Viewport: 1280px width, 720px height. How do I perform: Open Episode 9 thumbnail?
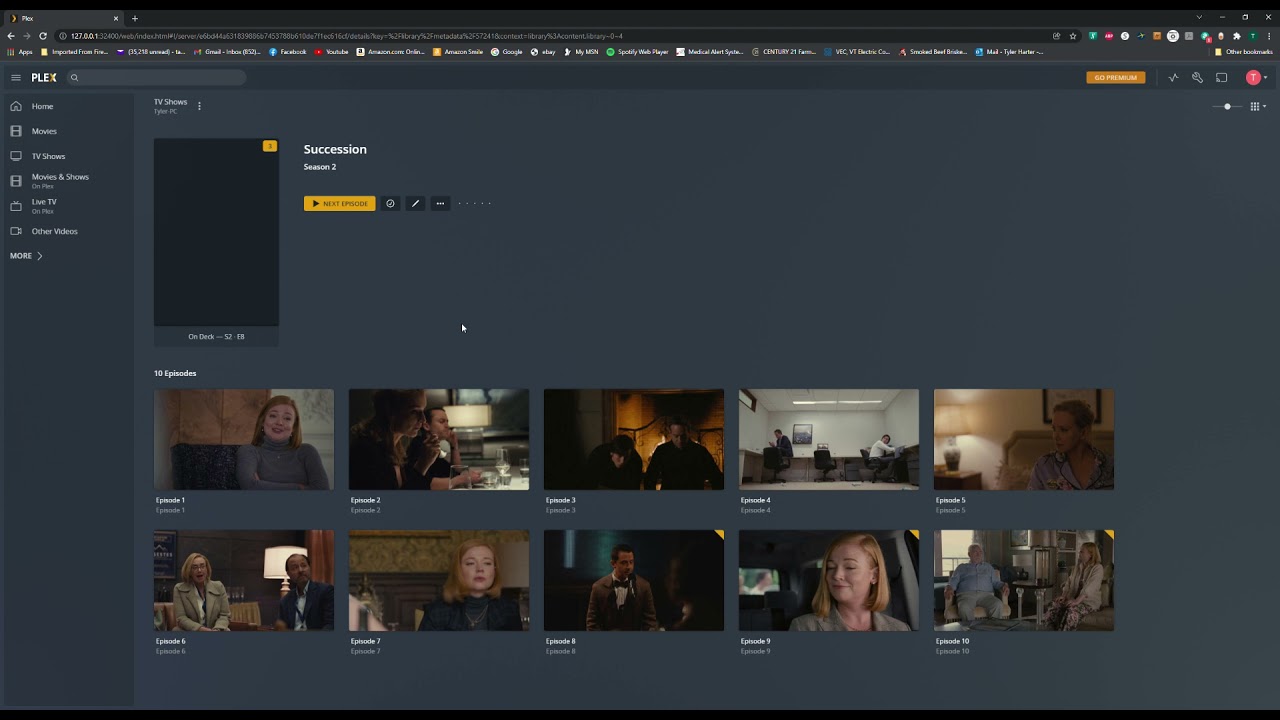coord(829,581)
